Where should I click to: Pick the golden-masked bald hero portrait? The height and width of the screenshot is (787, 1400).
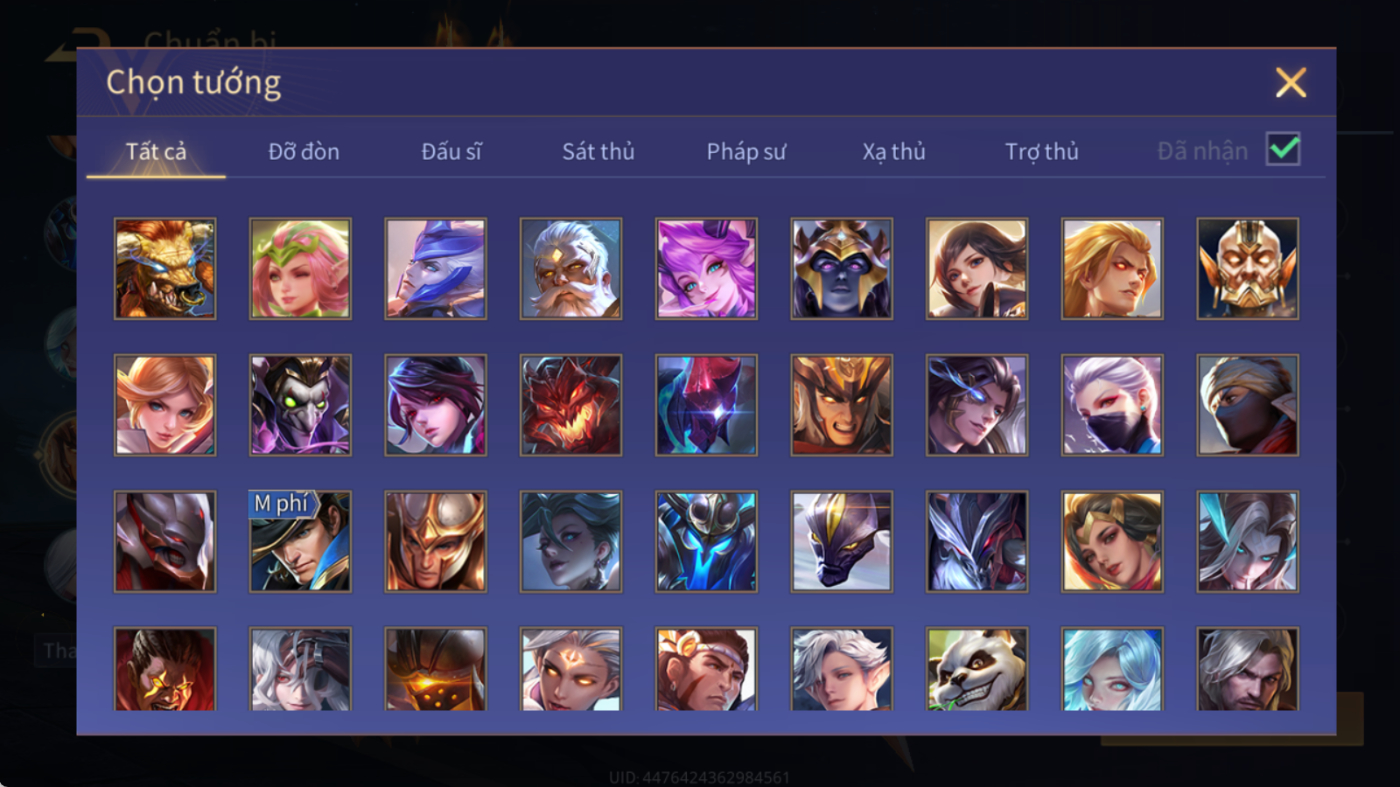point(1248,269)
